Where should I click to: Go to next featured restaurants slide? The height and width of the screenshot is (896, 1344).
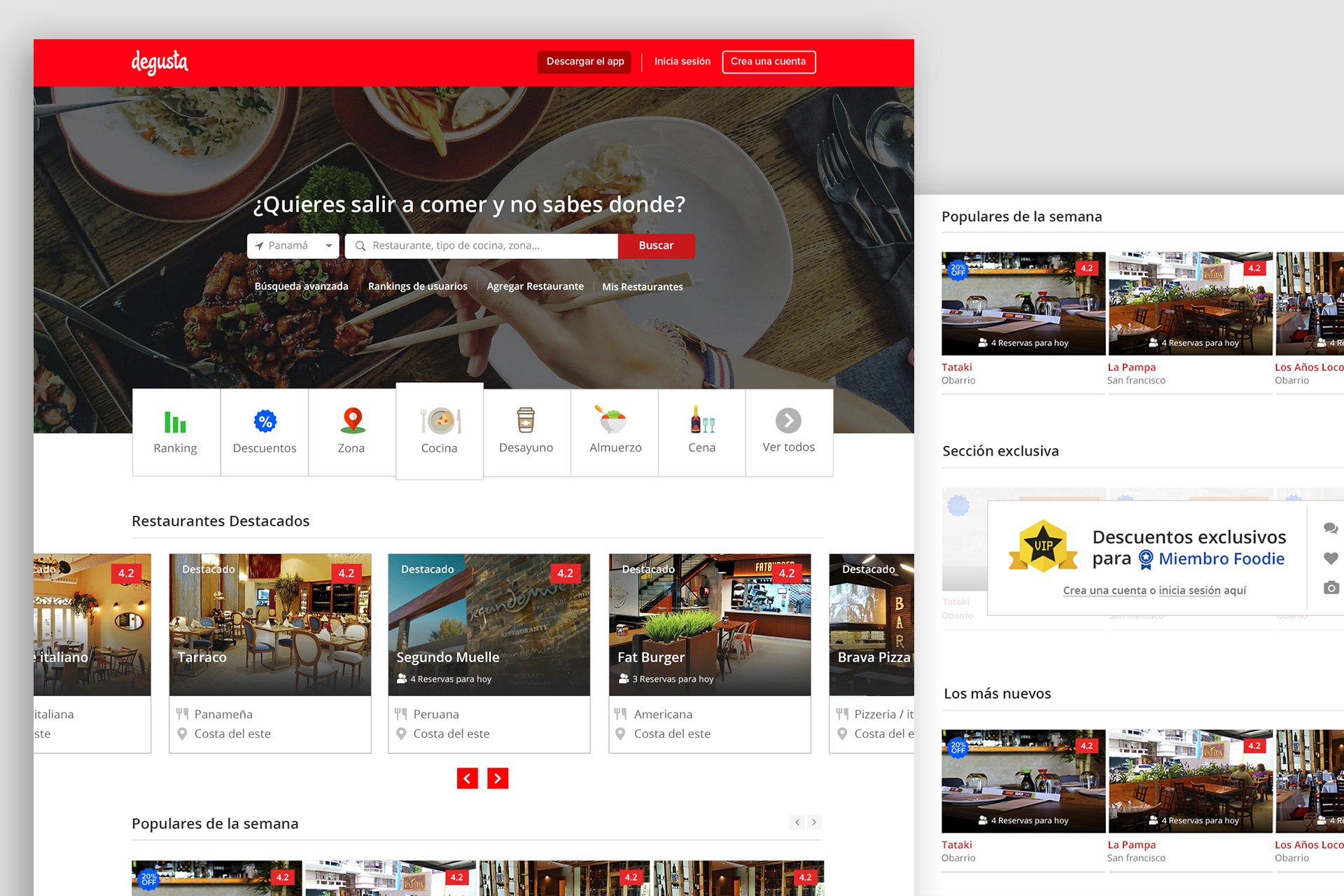pyautogui.click(x=498, y=778)
